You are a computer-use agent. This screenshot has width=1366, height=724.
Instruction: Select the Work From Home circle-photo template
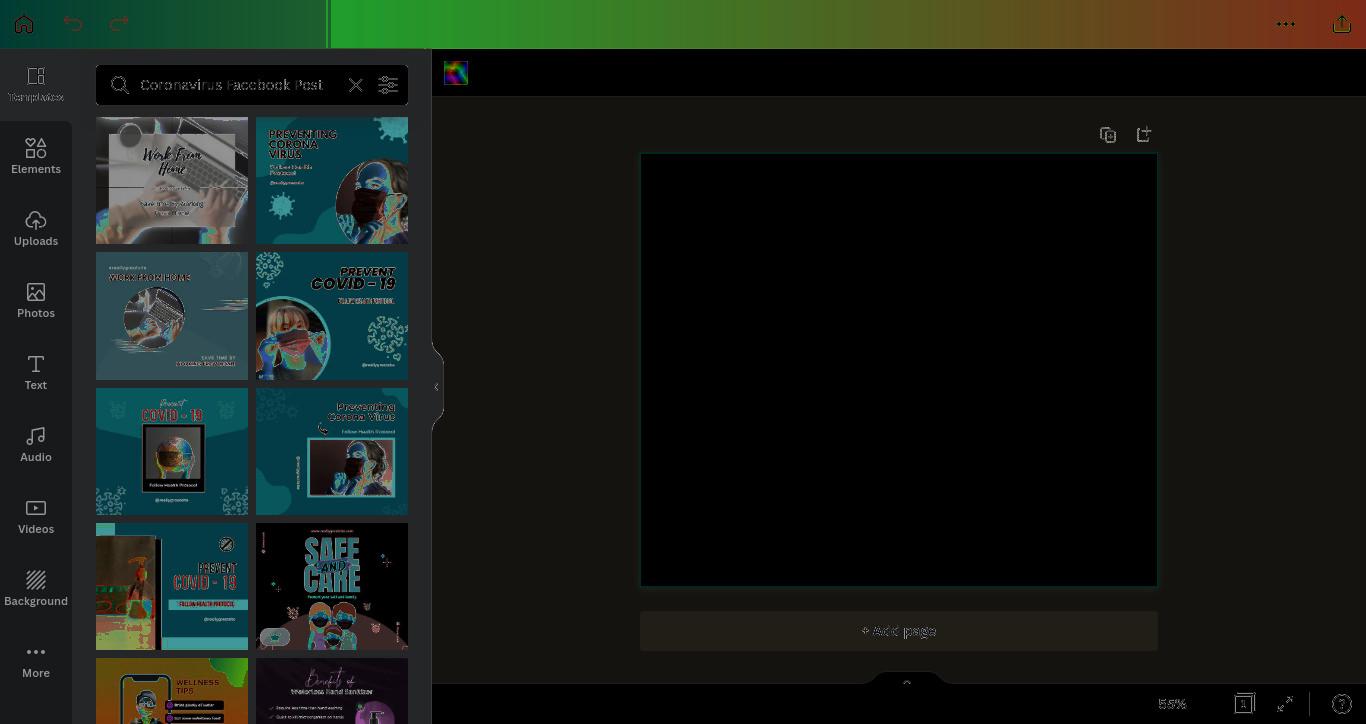[172, 316]
